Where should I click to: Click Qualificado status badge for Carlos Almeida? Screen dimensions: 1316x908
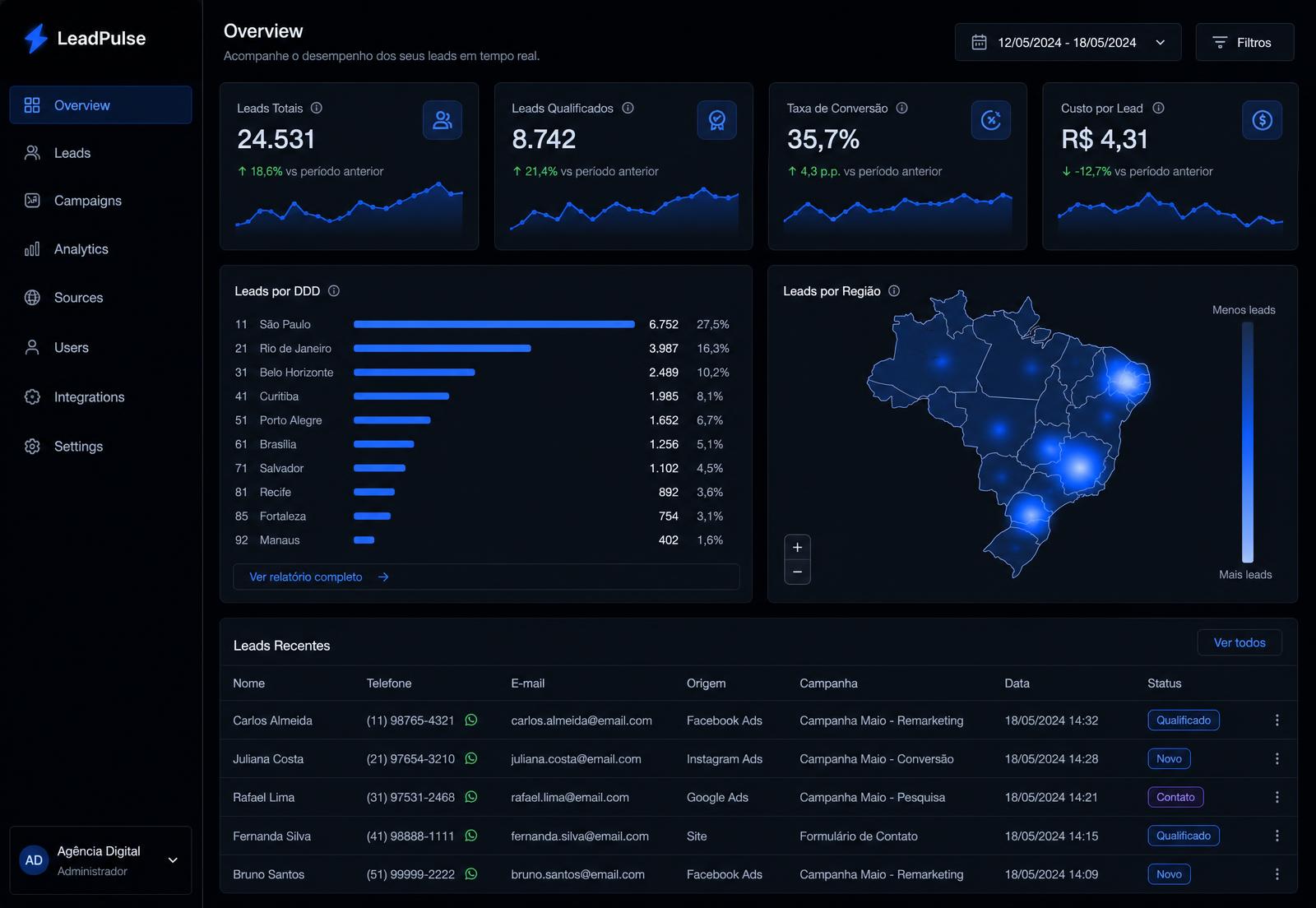tap(1184, 720)
